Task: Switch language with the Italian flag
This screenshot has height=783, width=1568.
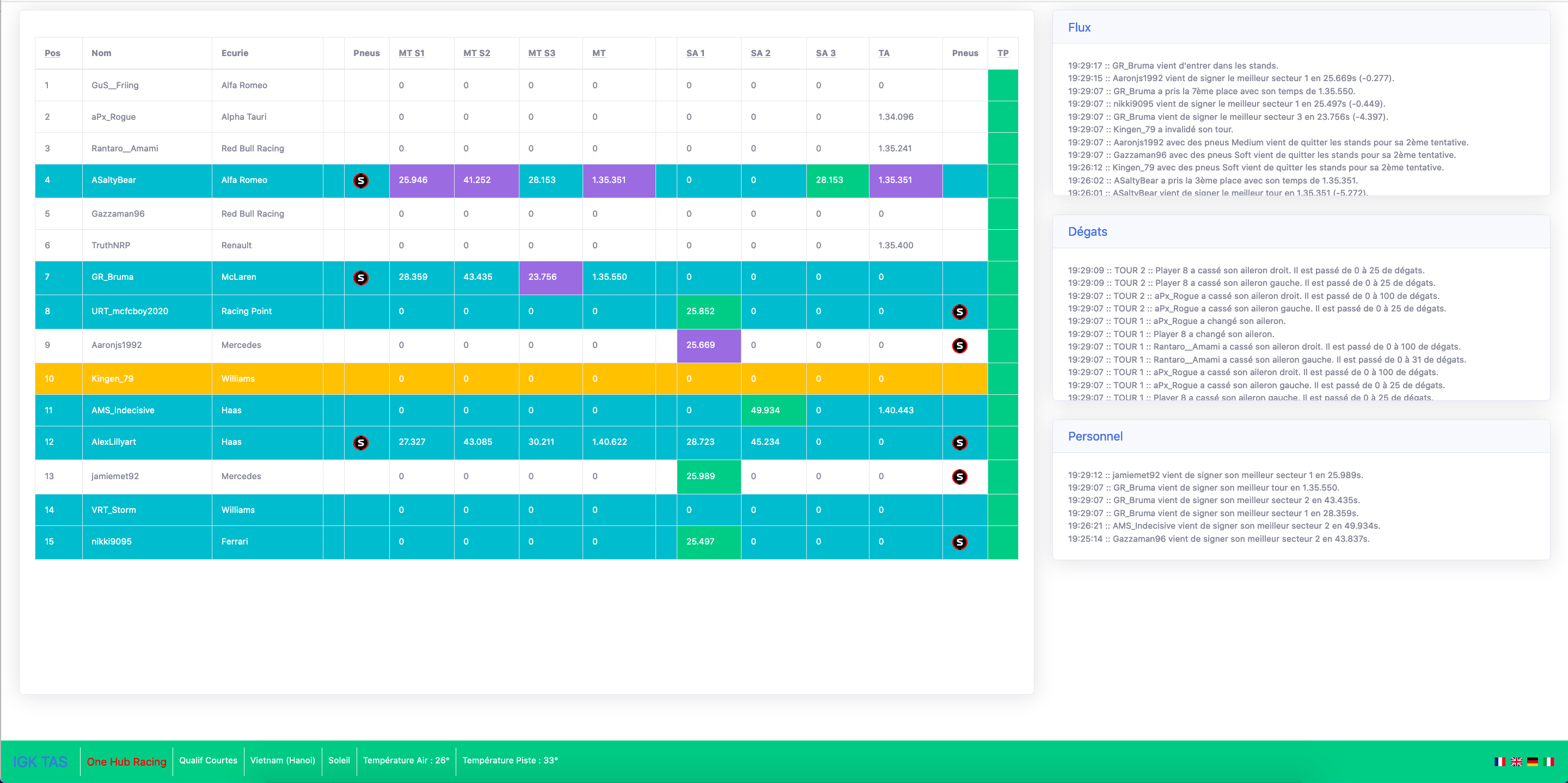Action: coord(1549,761)
